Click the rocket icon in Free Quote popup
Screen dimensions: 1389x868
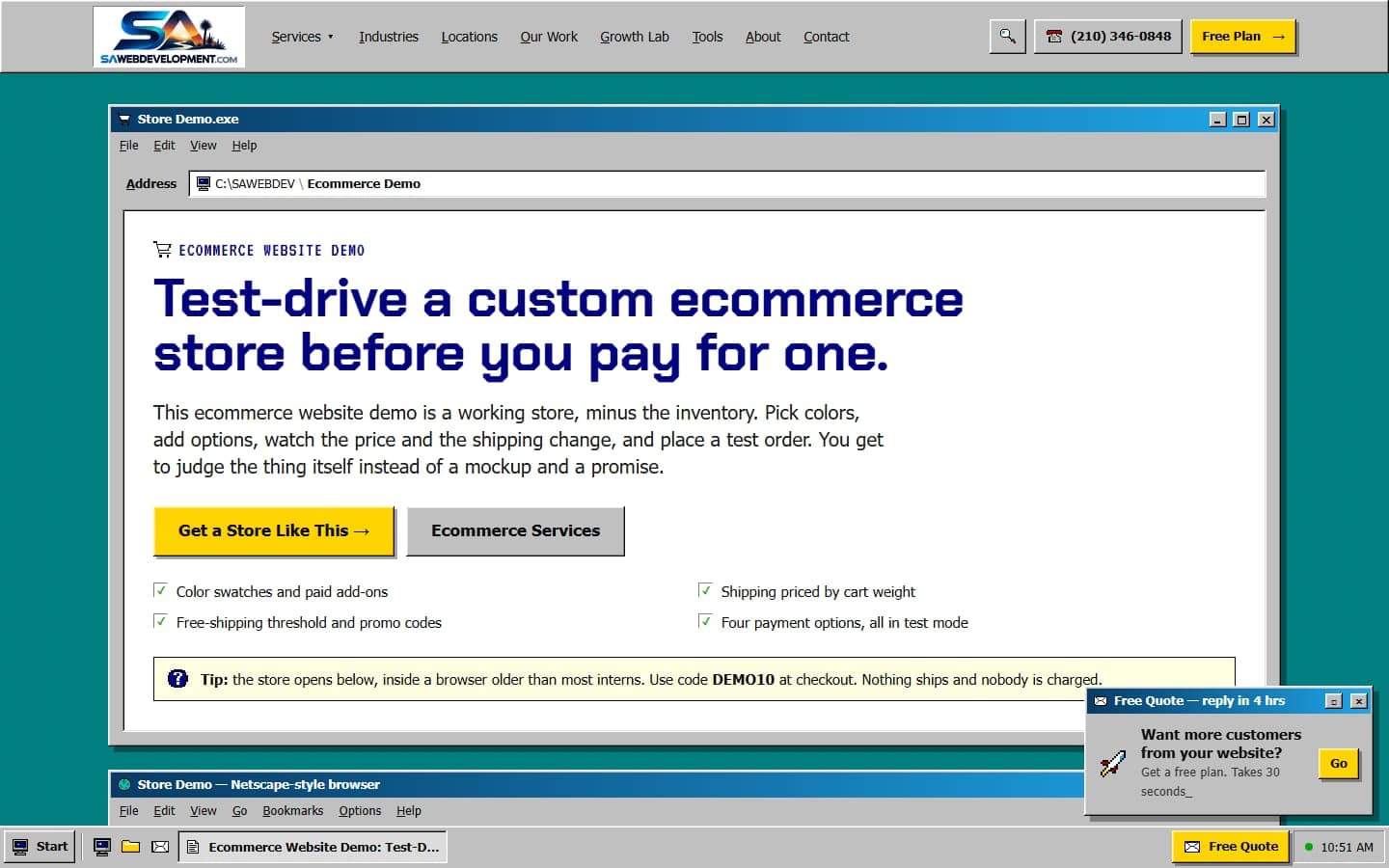[1112, 763]
